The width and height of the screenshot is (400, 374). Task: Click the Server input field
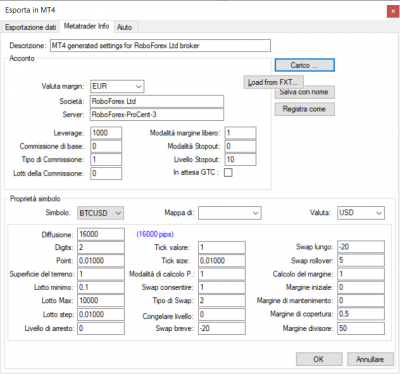(x=157, y=115)
